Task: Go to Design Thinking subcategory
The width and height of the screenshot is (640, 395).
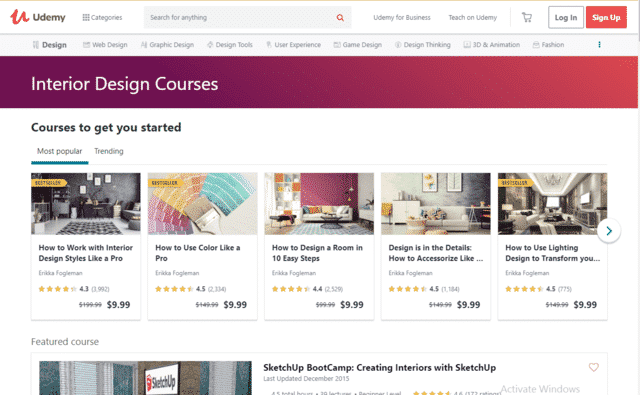Action: click(422, 45)
